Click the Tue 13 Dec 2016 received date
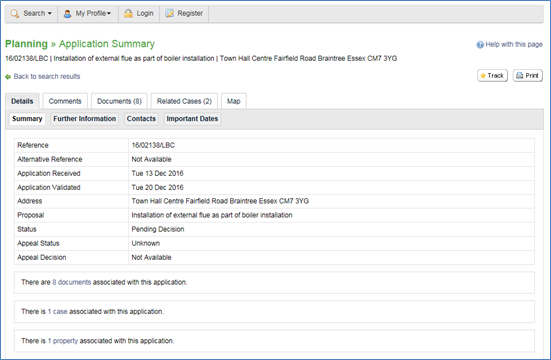This screenshot has width=551, height=360. [x=157, y=173]
